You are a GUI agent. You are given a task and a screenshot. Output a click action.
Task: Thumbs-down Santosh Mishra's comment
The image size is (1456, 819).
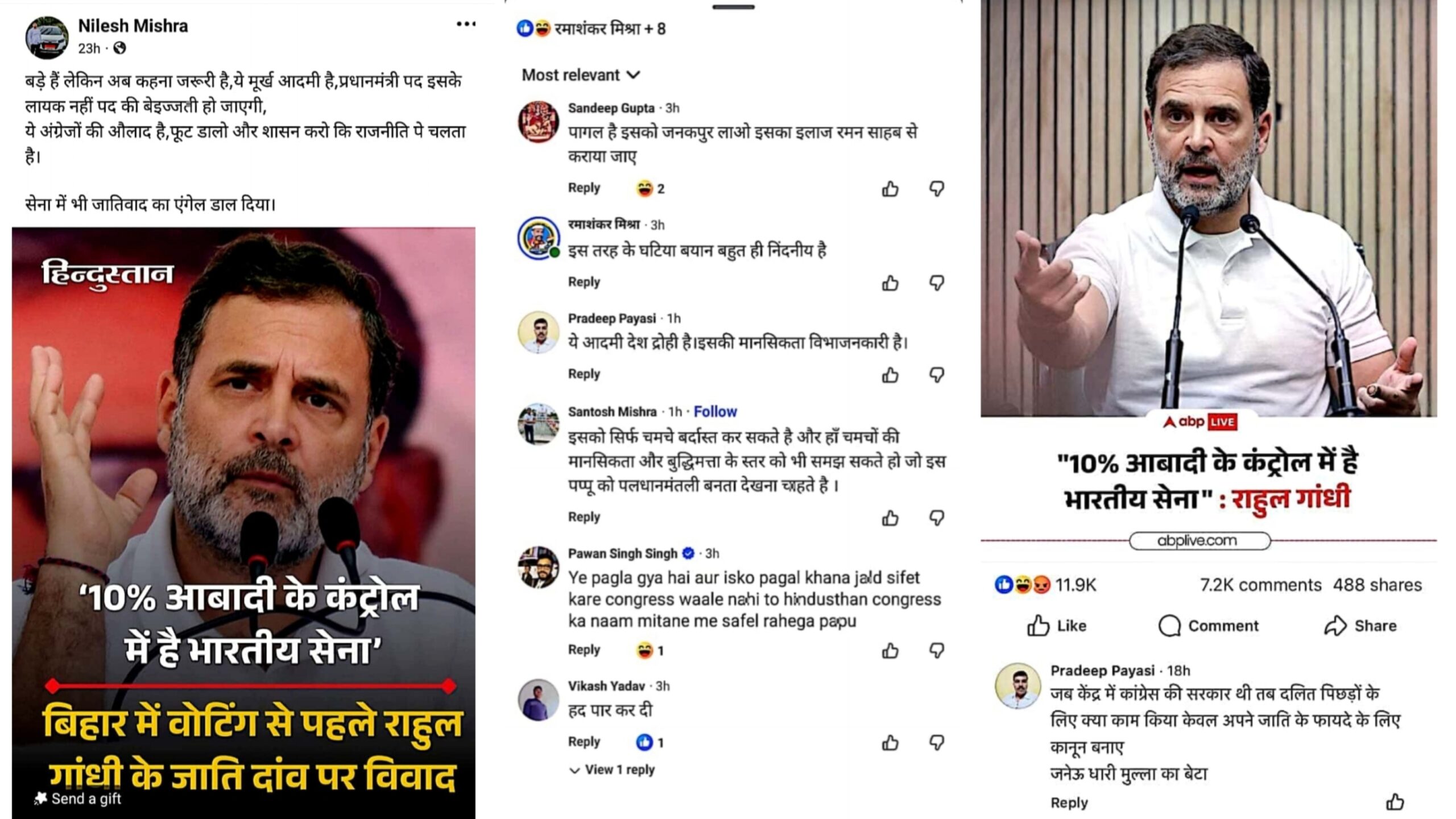[x=937, y=518]
